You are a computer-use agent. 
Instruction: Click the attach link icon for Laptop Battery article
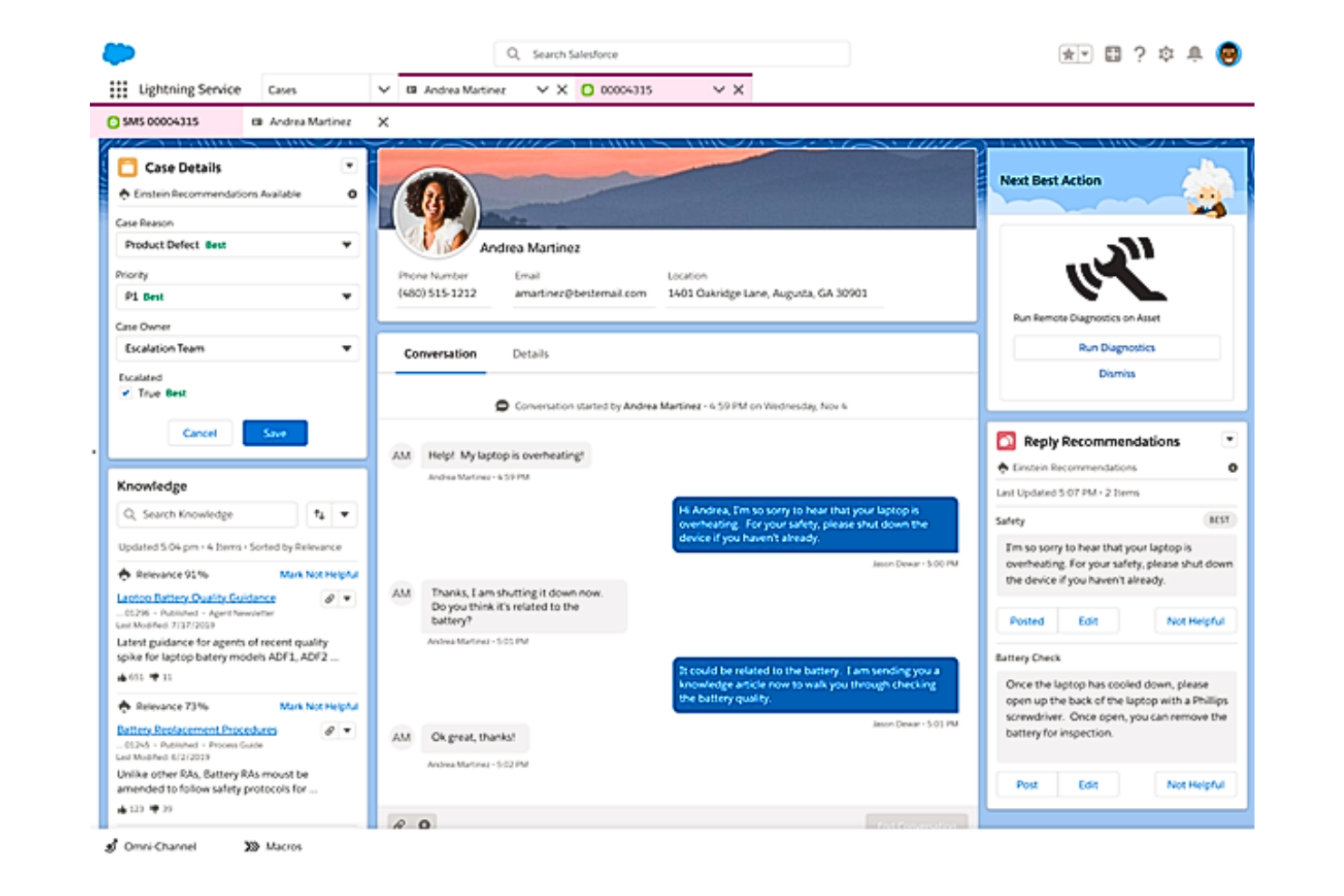click(330, 599)
